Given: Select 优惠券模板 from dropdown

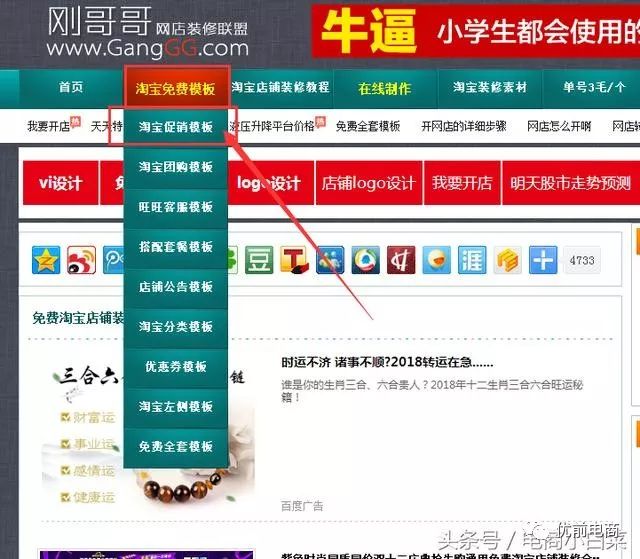Looking at the screenshot, I should (x=176, y=367).
